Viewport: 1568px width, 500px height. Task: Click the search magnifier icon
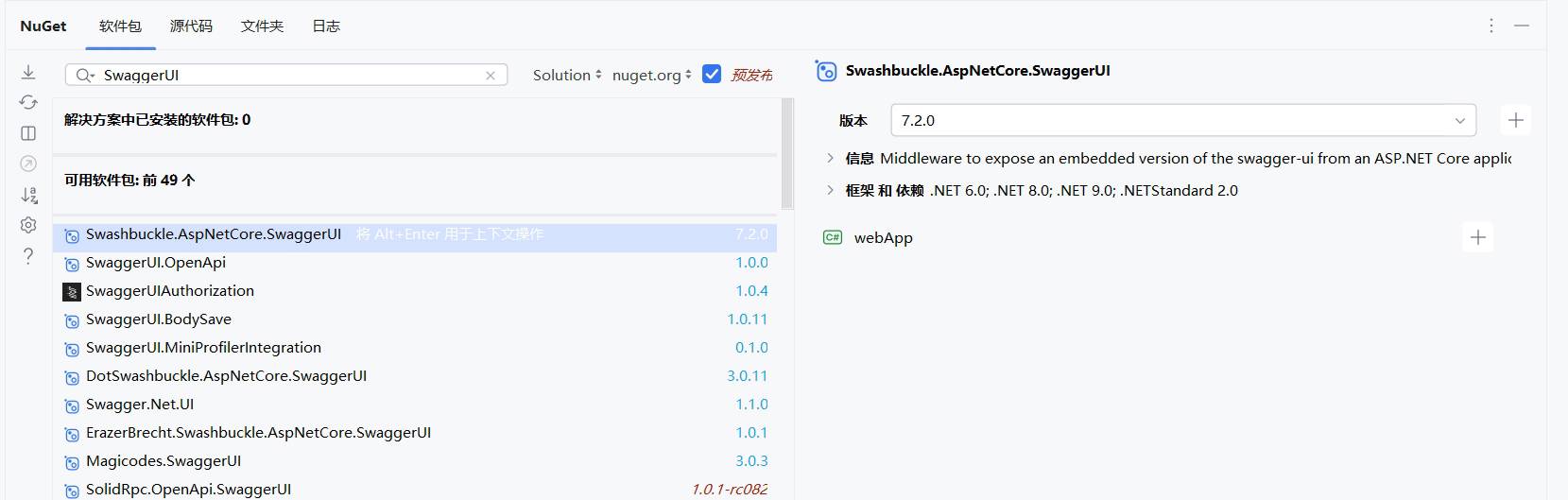click(x=85, y=75)
